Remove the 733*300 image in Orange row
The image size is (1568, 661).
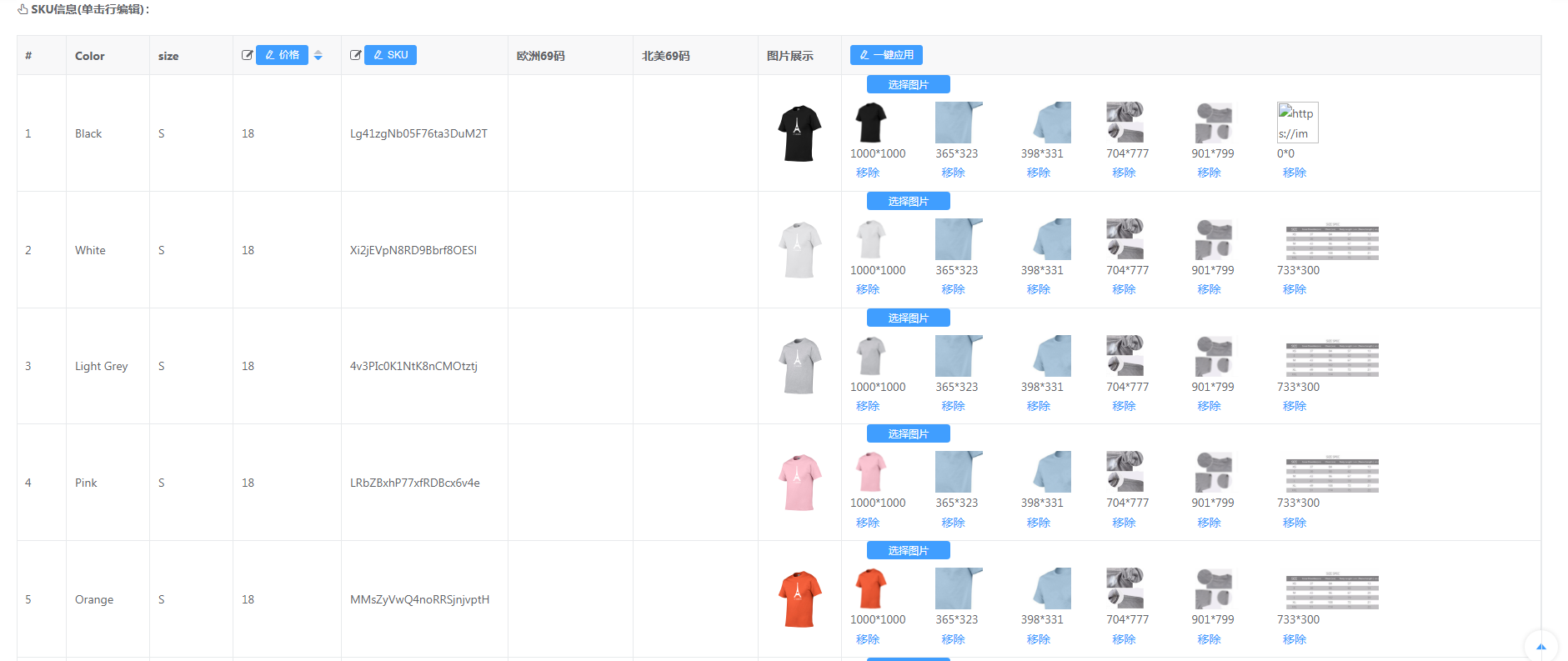1294,639
